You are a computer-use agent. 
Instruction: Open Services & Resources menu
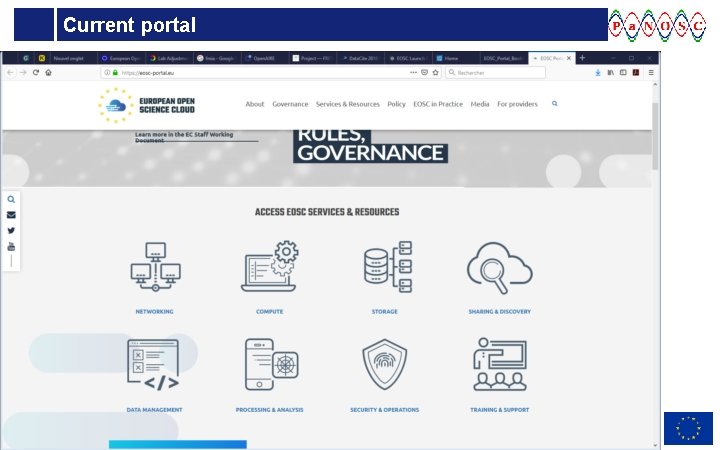(x=348, y=104)
